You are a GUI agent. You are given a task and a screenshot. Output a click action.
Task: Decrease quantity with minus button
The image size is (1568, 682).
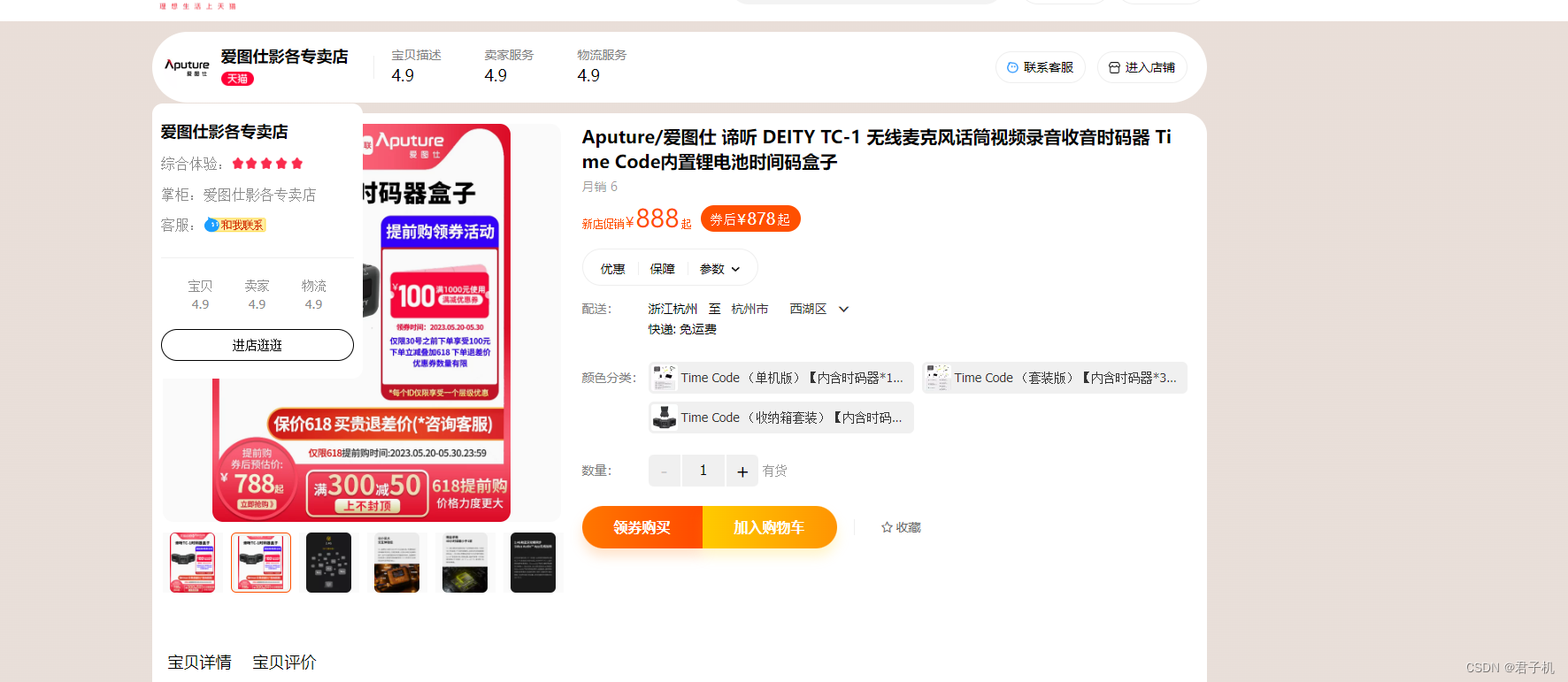click(665, 471)
